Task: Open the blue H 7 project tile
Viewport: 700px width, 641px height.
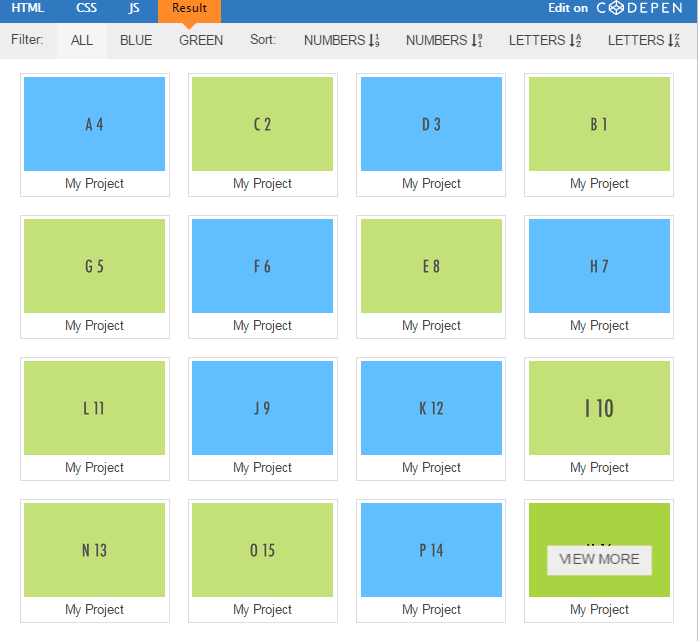Action: click(599, 266)
